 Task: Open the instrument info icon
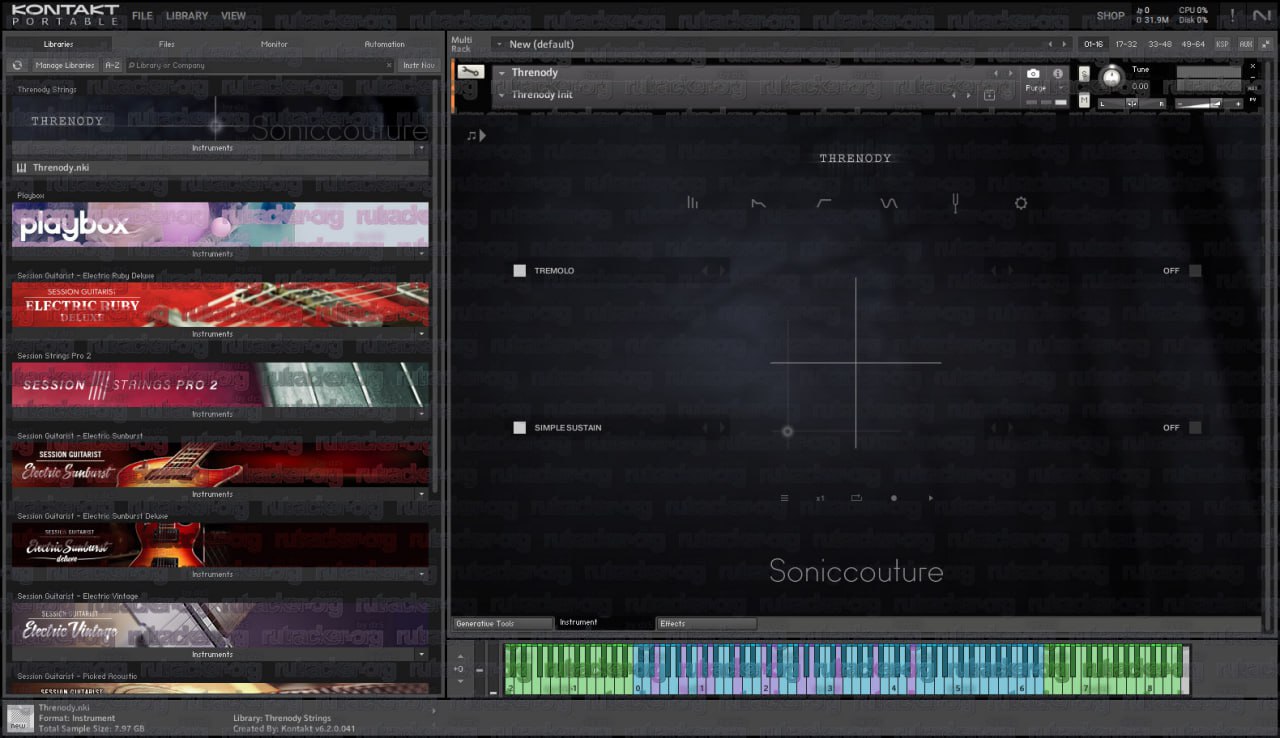1057,73
